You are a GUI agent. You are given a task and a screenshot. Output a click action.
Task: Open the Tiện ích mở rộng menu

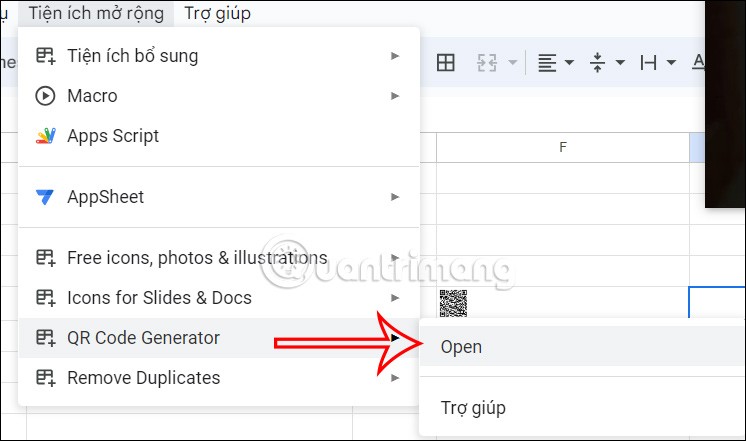pyautogui.click(x=96, y=13)
